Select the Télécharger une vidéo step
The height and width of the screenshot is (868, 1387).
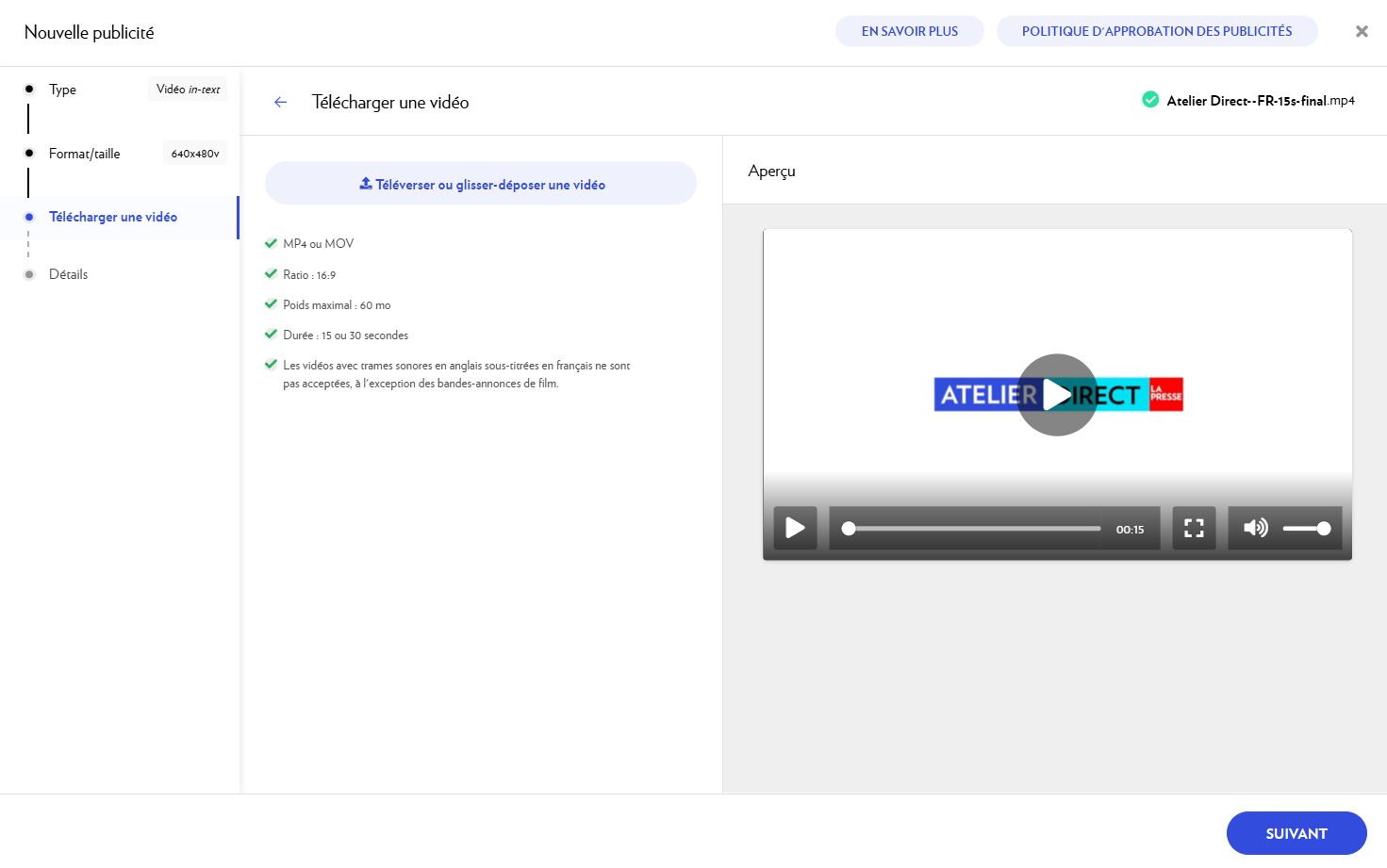pos(113,217)
